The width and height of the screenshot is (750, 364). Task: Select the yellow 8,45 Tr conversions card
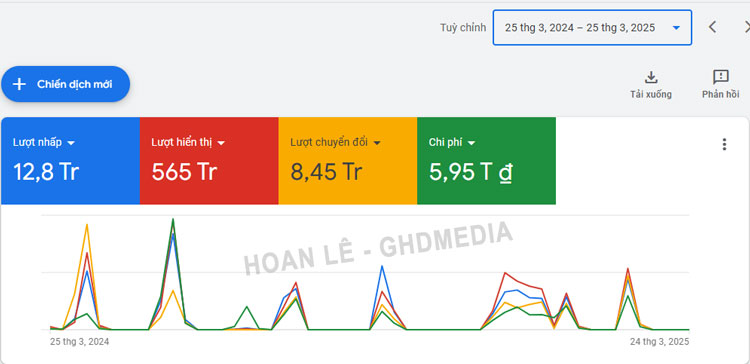(348, 161)
